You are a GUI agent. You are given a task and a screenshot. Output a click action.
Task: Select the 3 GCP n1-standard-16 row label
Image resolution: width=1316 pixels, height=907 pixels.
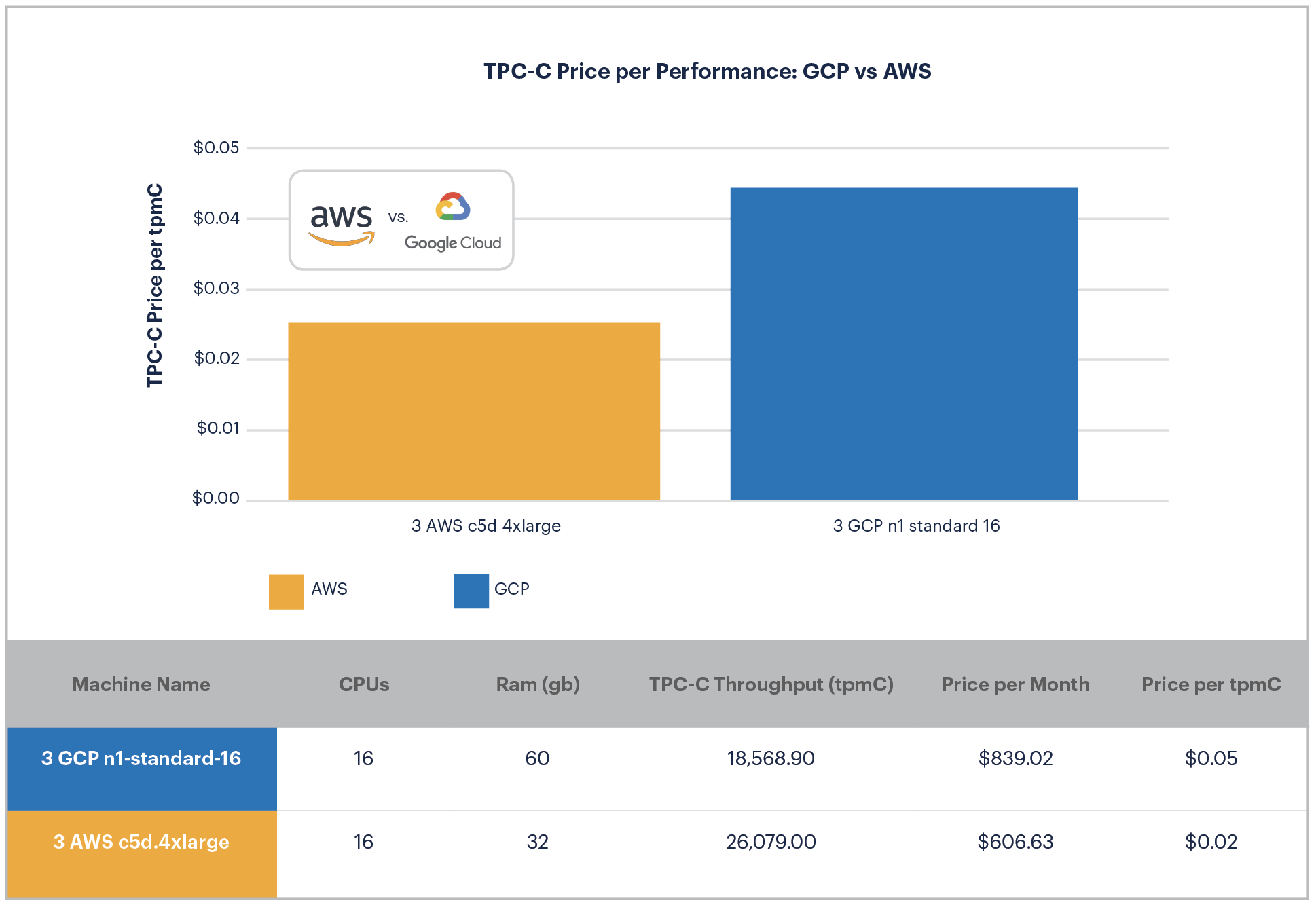point(141,758)
